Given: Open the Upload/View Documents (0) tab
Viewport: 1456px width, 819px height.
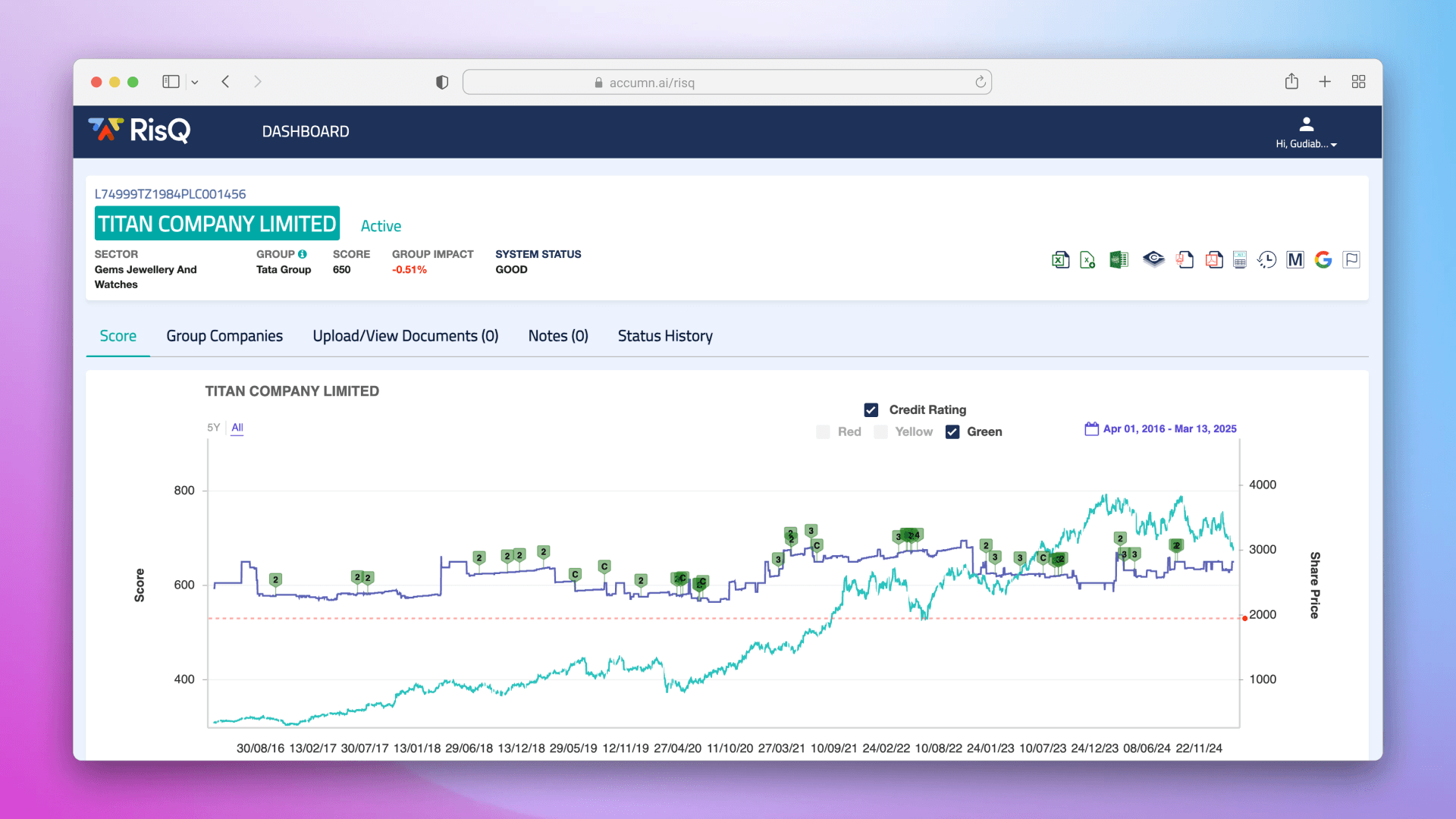Looking at the screenshot, I should pos(406,336).
